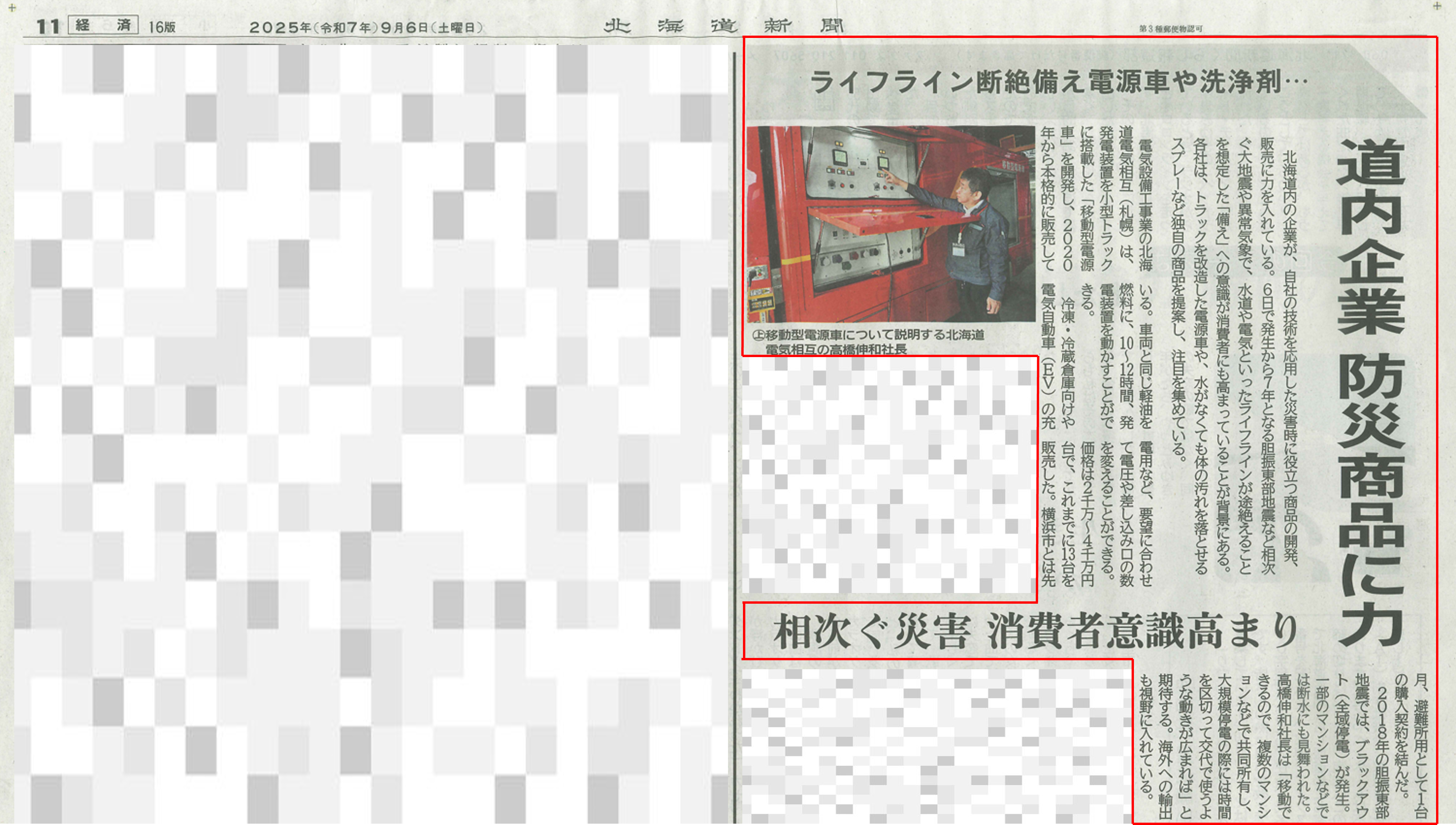Click the '16版' edition marker
The image size is (1456, 825).
click(x=162, y=27)
